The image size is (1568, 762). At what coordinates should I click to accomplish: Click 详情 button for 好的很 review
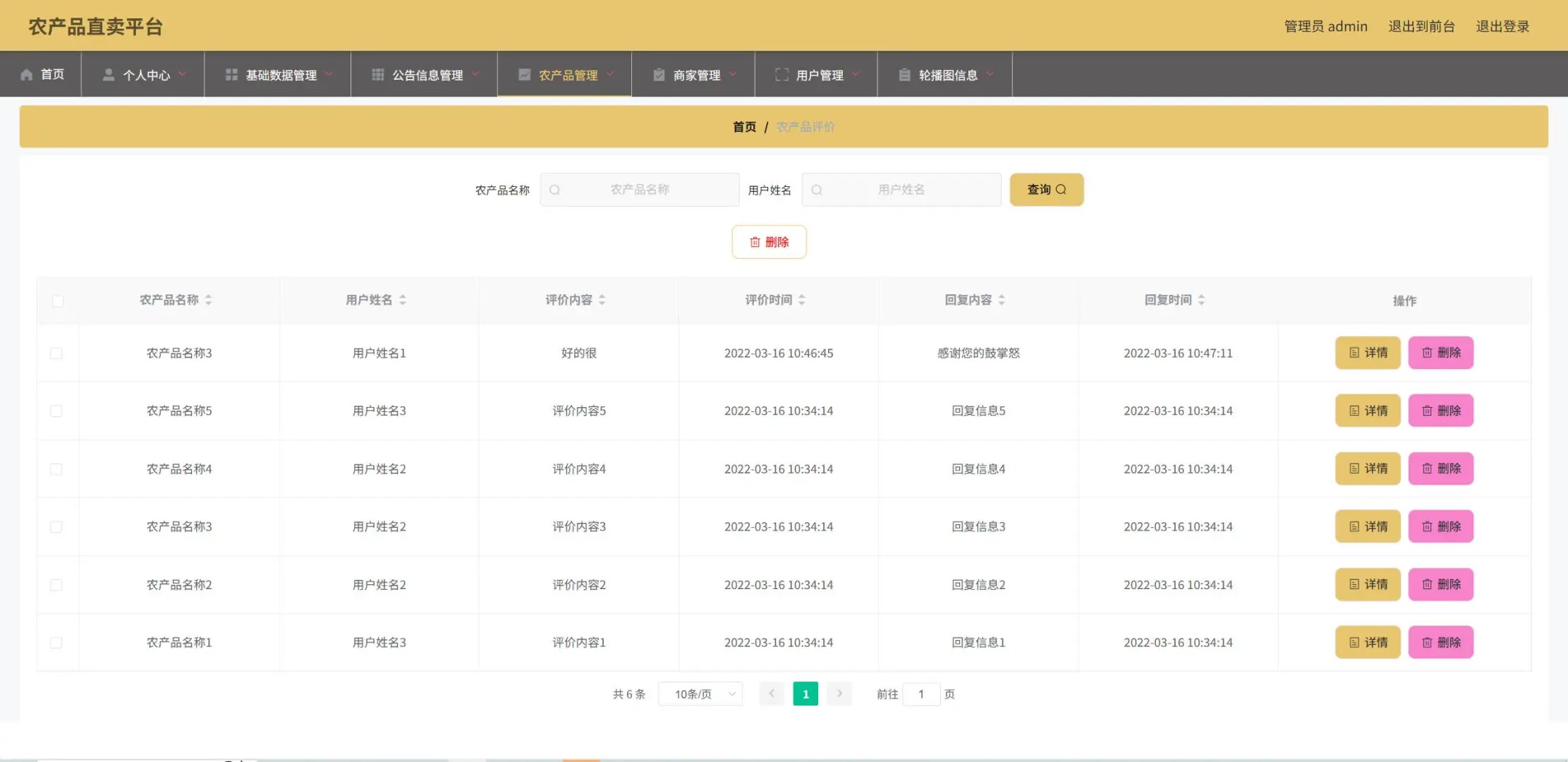pos(1367,353)
